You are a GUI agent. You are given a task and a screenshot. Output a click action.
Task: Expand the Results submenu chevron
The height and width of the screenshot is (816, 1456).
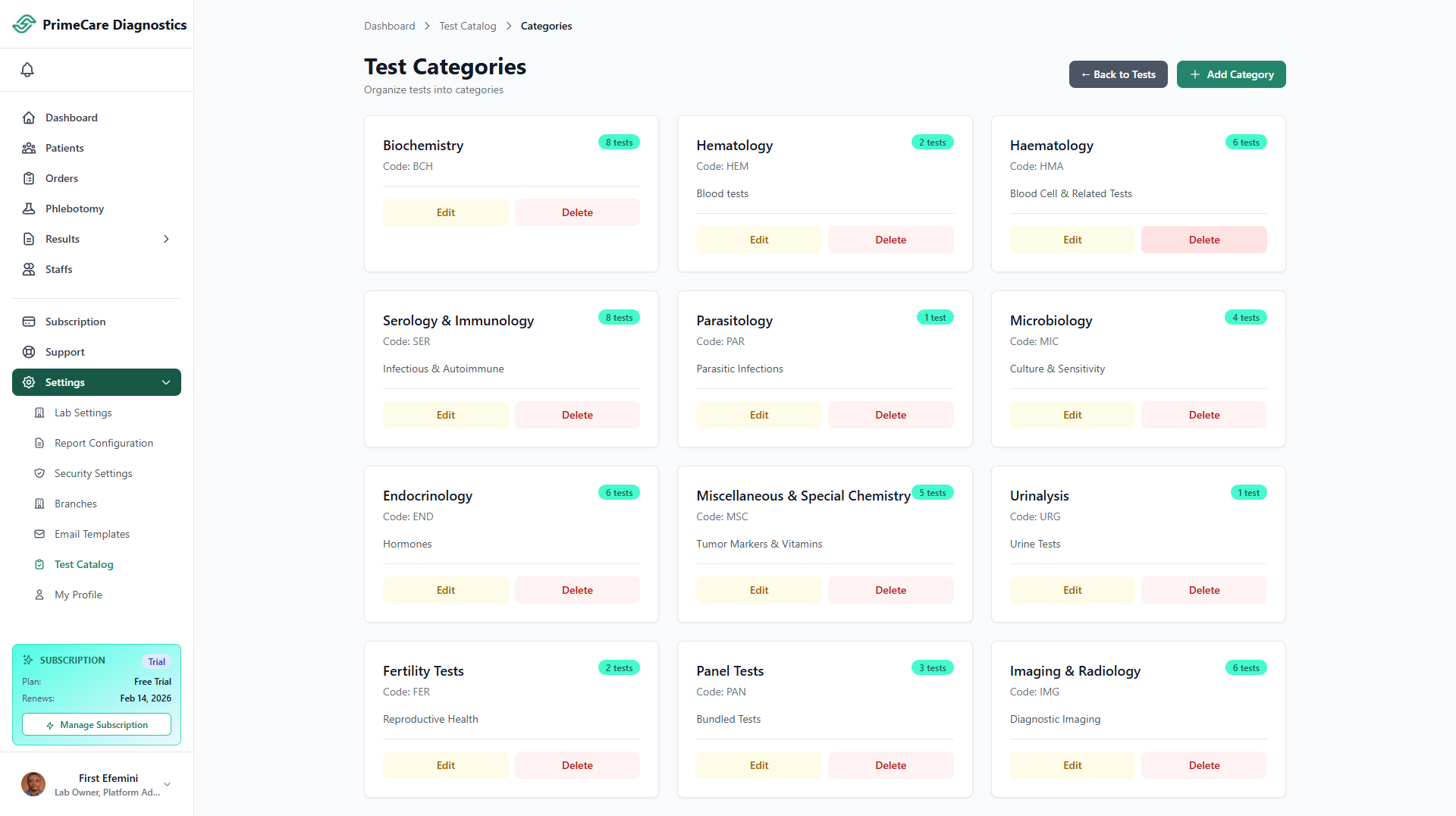coord(166,239)
